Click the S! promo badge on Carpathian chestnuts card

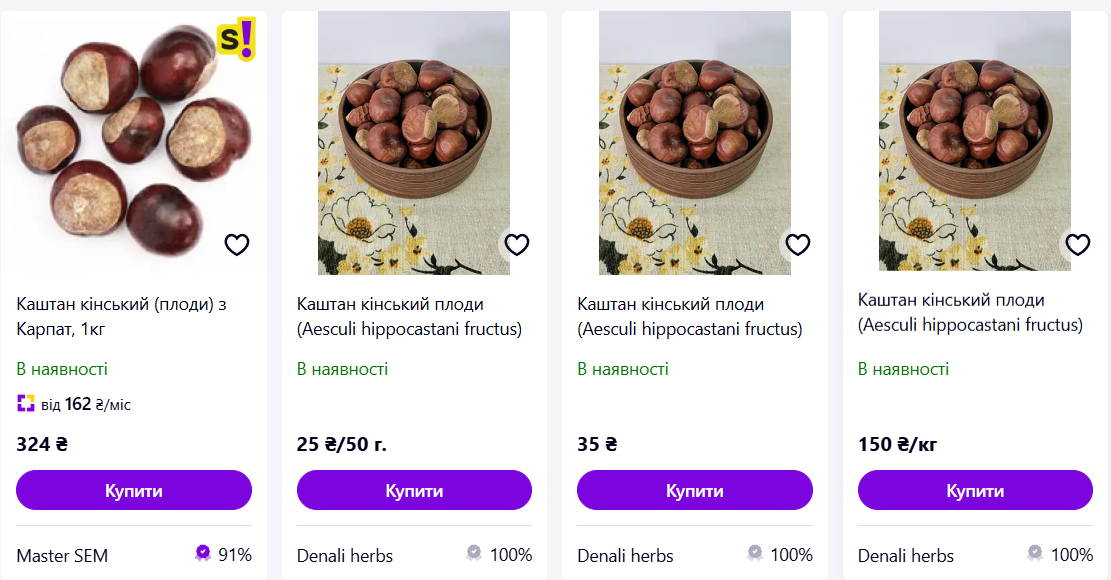[237, 37]
